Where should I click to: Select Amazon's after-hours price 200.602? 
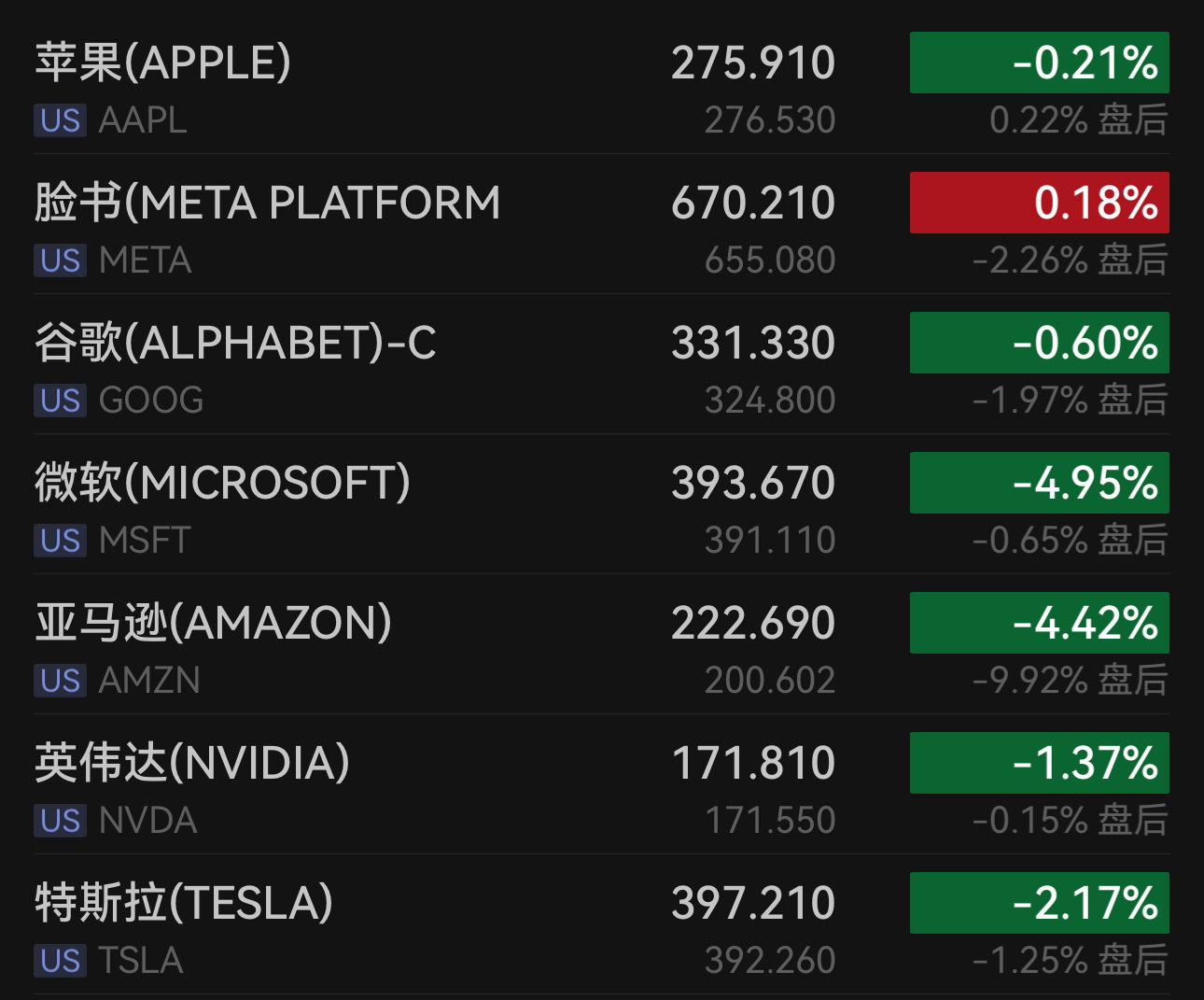click(769, 681)
